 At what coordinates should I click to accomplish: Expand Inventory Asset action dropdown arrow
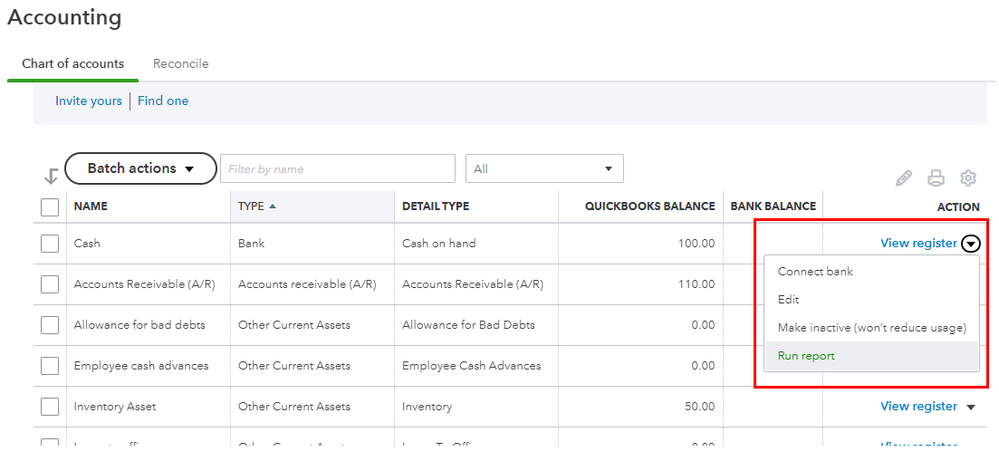tap(970, 407)
